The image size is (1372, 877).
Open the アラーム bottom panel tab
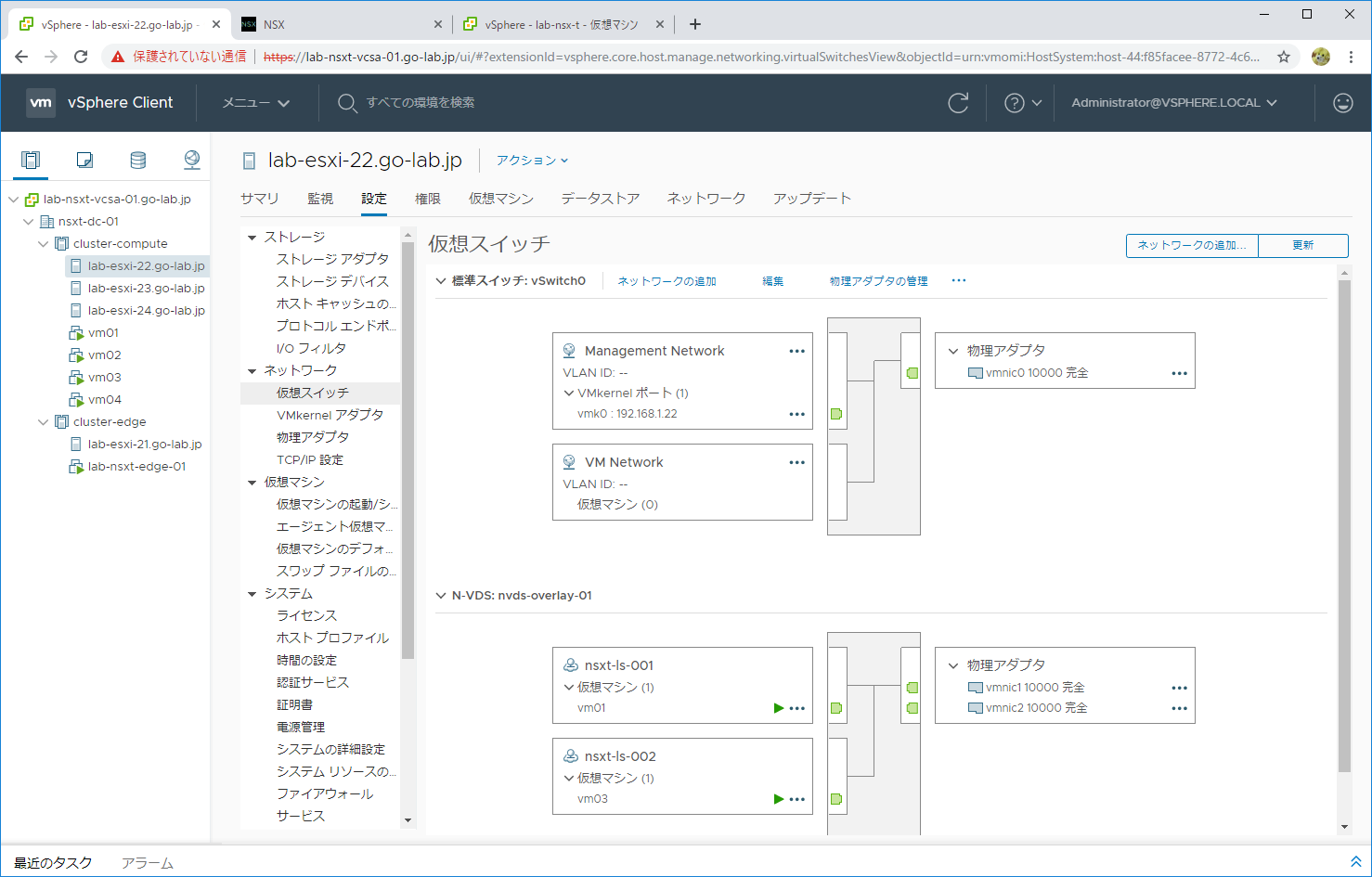click(148, 863)
